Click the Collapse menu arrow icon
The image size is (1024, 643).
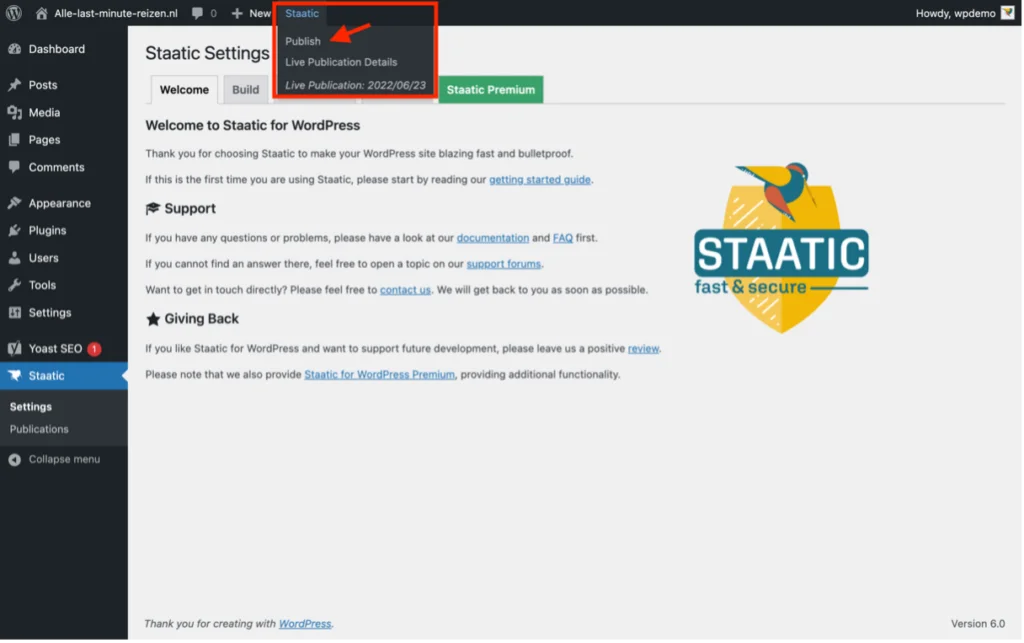point(14,460)
